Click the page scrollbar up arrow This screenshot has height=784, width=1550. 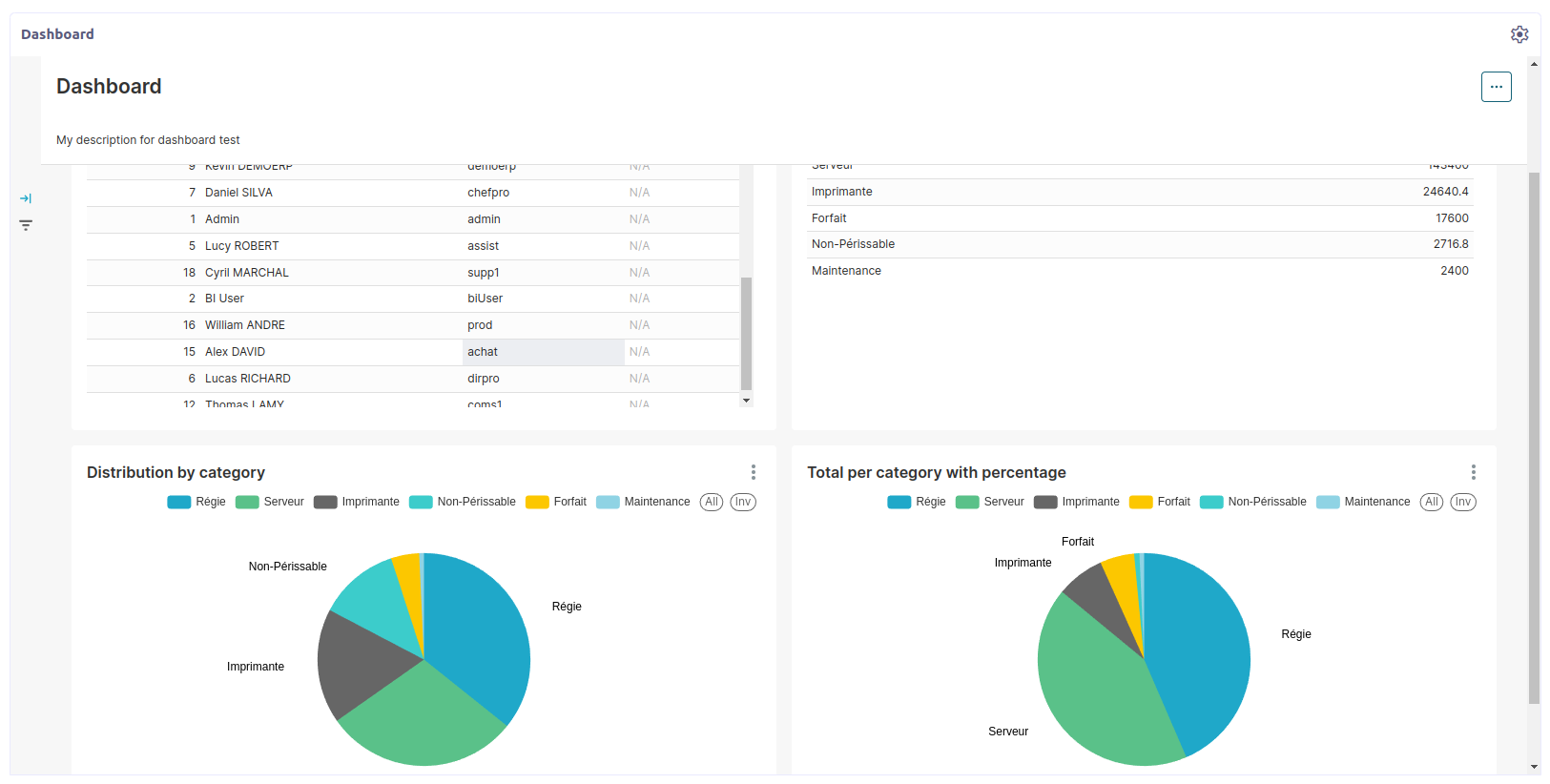click(1534, 65)
